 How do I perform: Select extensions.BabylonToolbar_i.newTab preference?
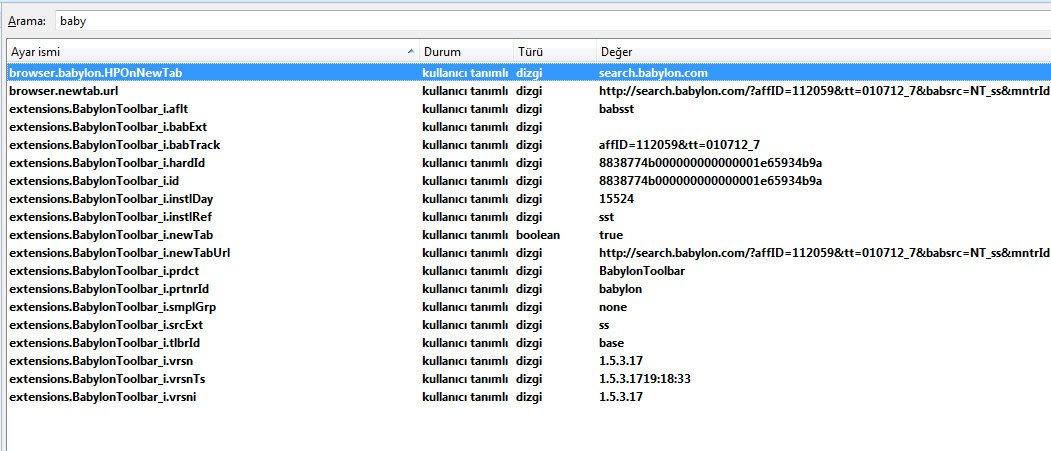point(528,235)
